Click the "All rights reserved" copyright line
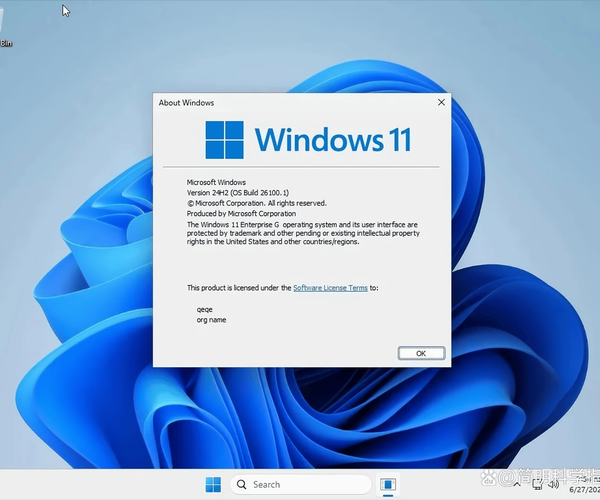The width and height of the screenshot is (600, 500). (257, 203)
